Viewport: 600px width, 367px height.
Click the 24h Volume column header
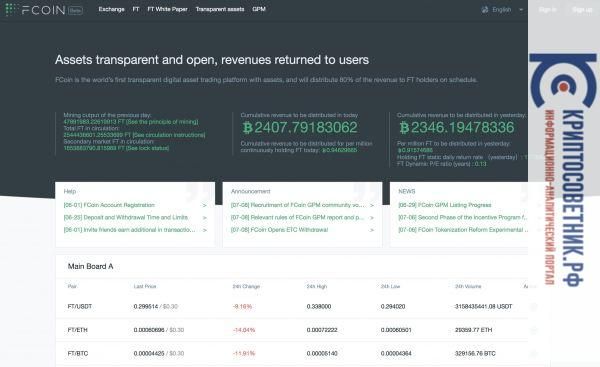coord(468,286)
